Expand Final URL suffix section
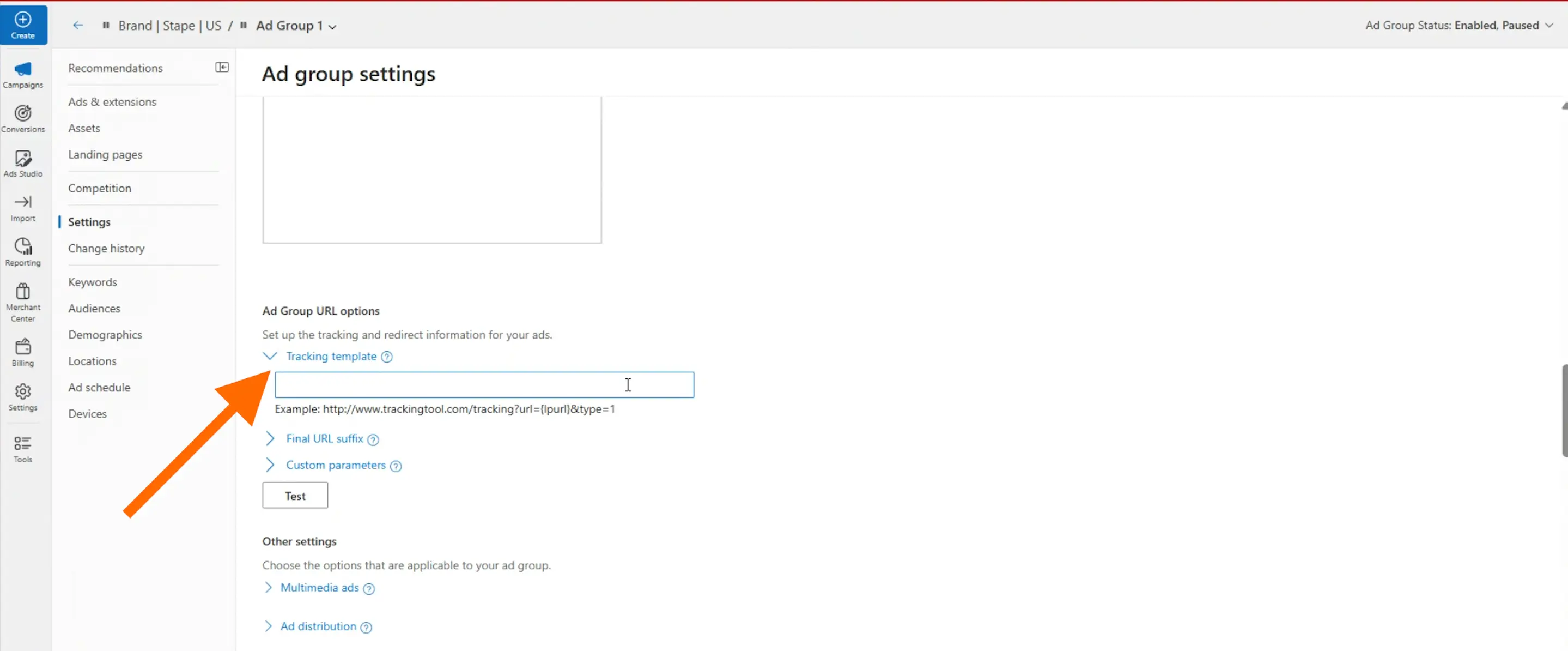Screen dimensions: 1568x651 (x=270, y=438)
